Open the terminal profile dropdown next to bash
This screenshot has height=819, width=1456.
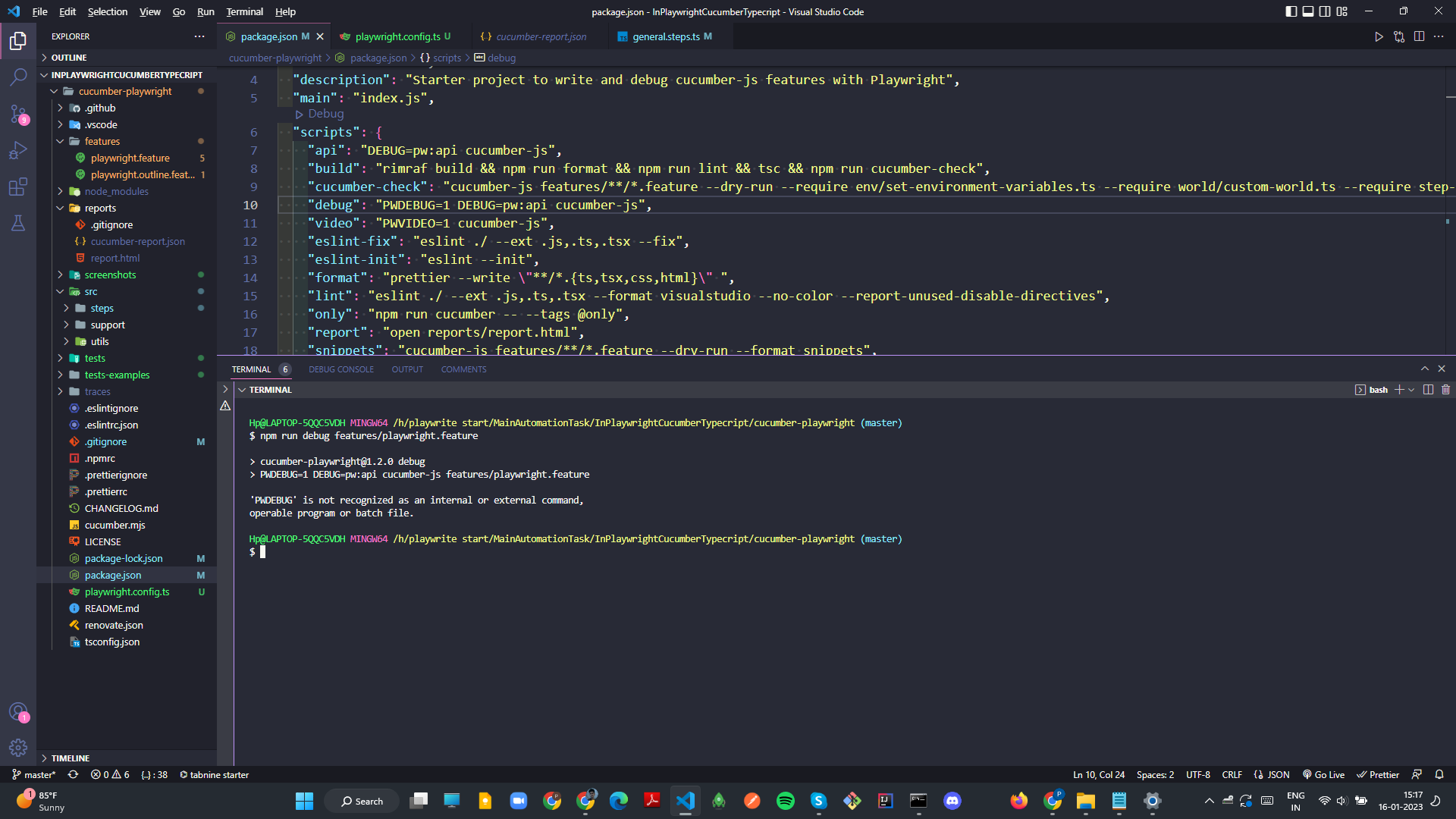1410,389
